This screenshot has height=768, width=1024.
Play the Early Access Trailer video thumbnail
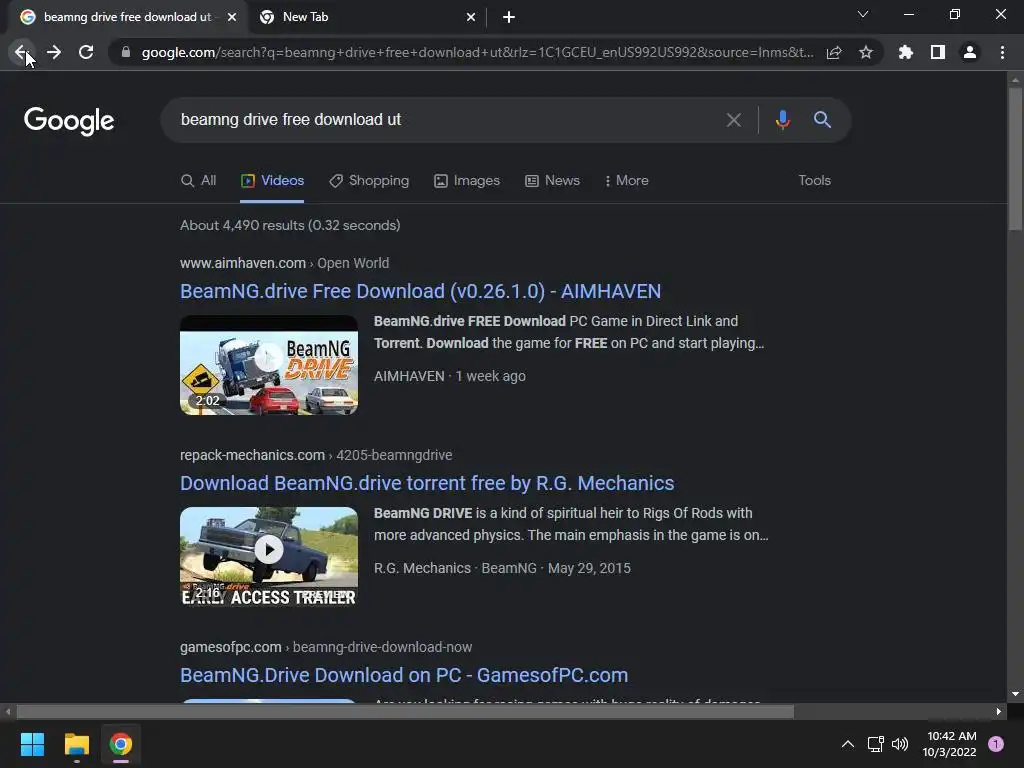pos(269,557)
